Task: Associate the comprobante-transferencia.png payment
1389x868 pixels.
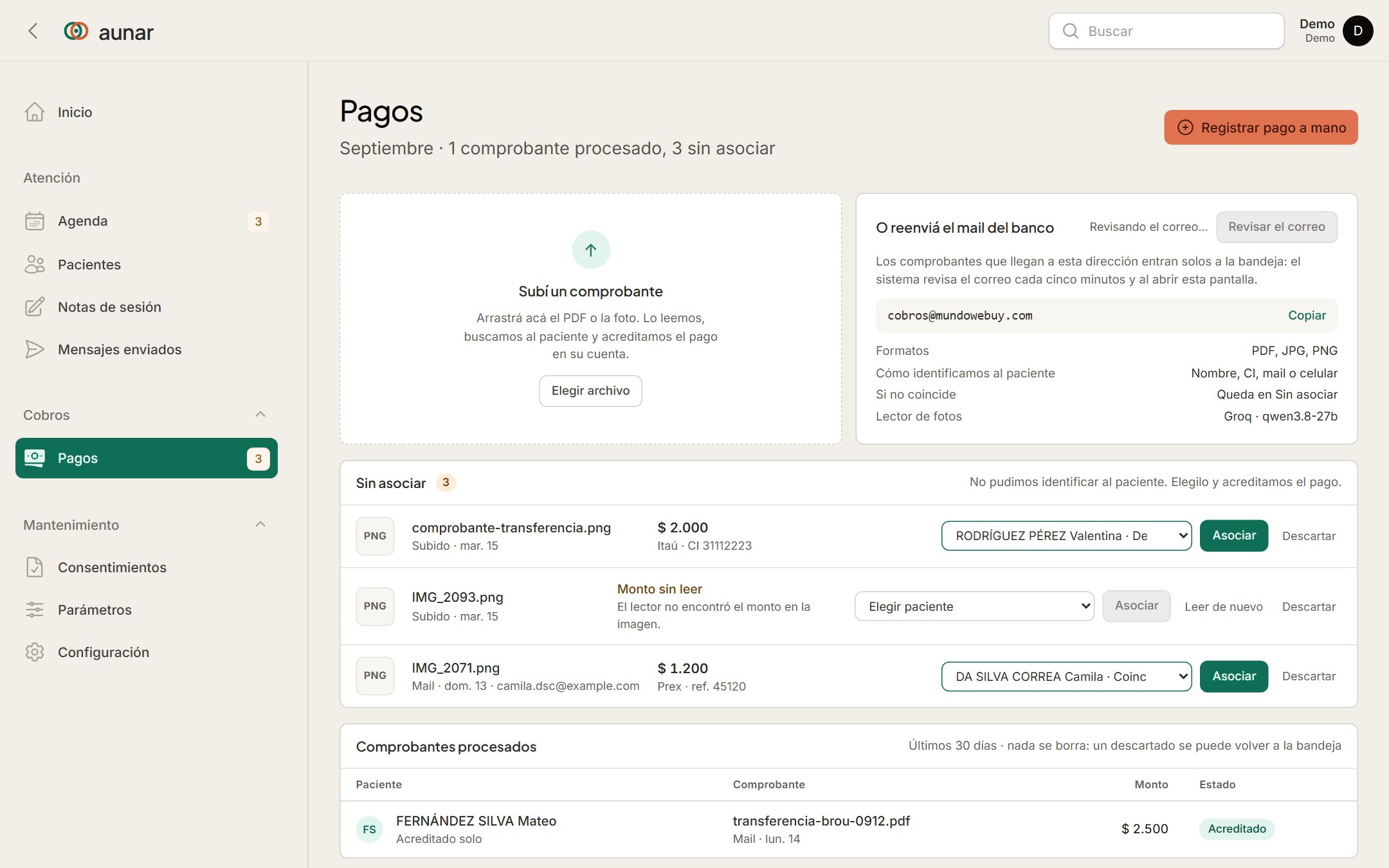Action: tap(1234, 536)
